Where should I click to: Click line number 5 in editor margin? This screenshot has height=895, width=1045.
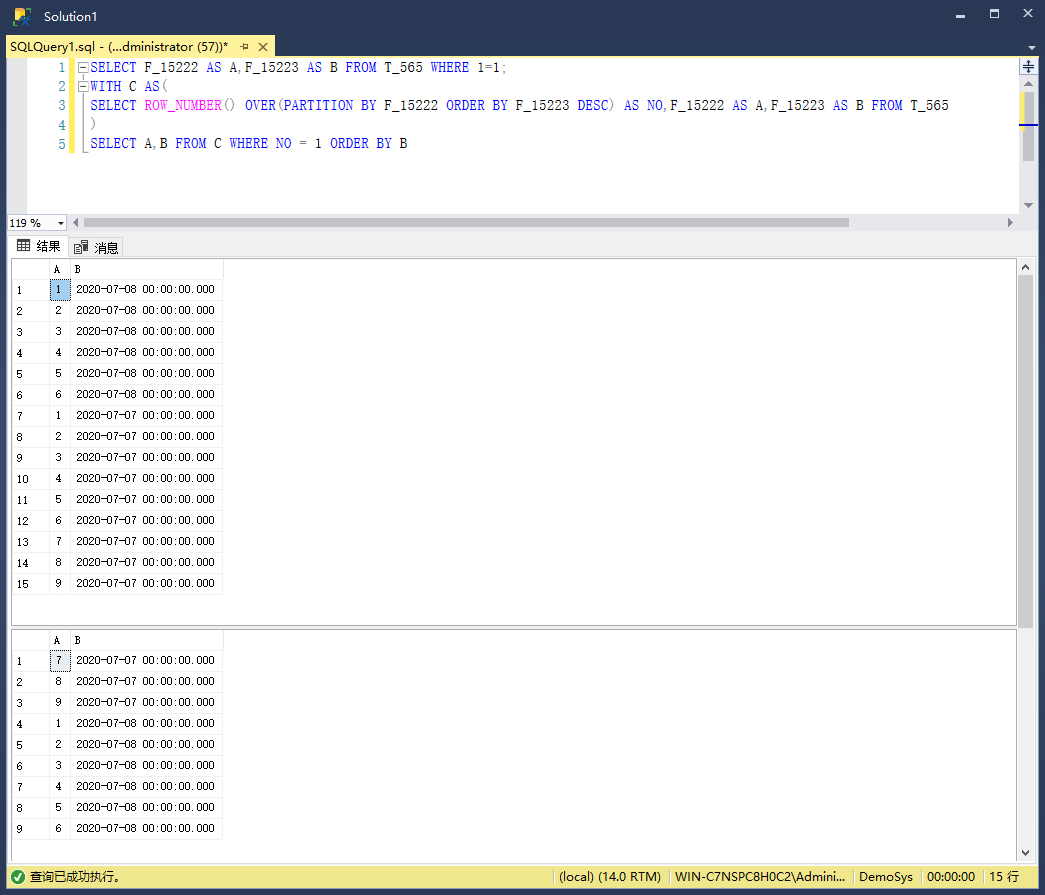(x=61, y=144)
